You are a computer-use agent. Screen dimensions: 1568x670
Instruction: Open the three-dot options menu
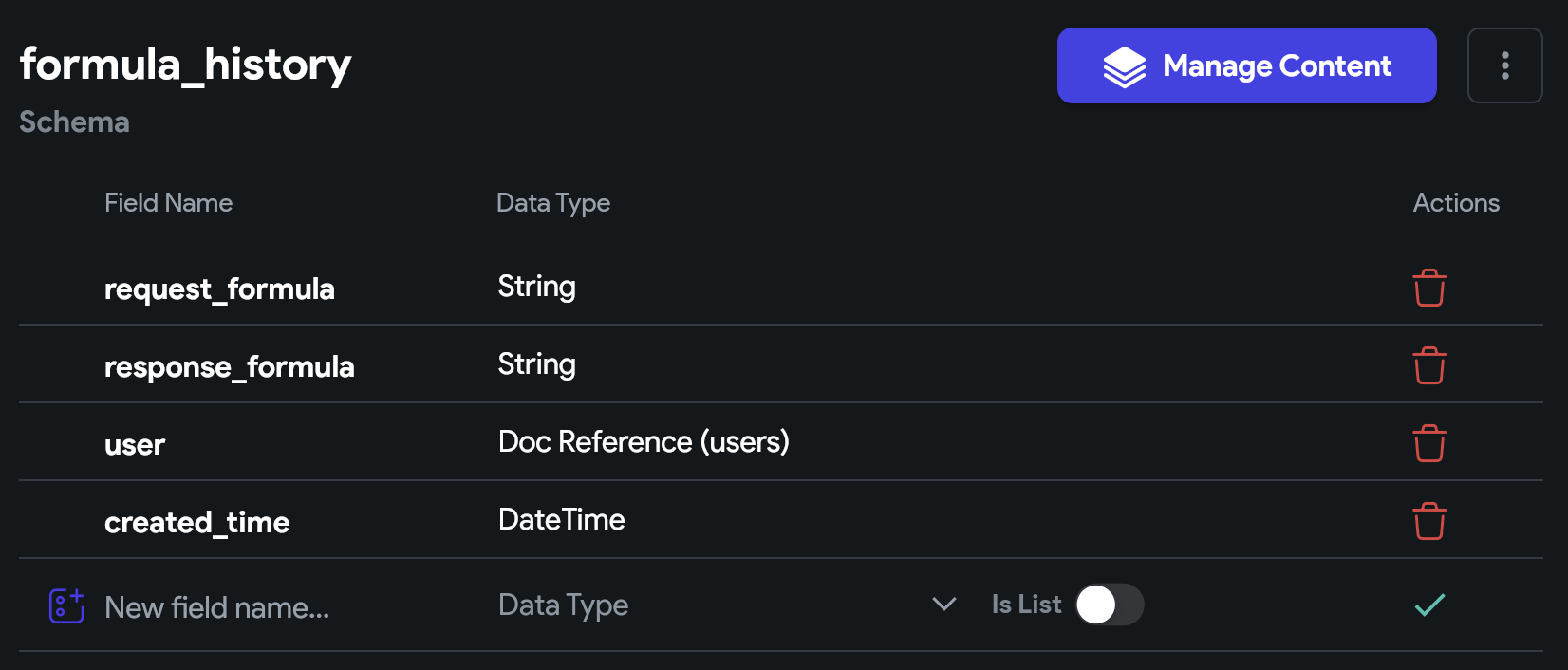pos(1504,65)
